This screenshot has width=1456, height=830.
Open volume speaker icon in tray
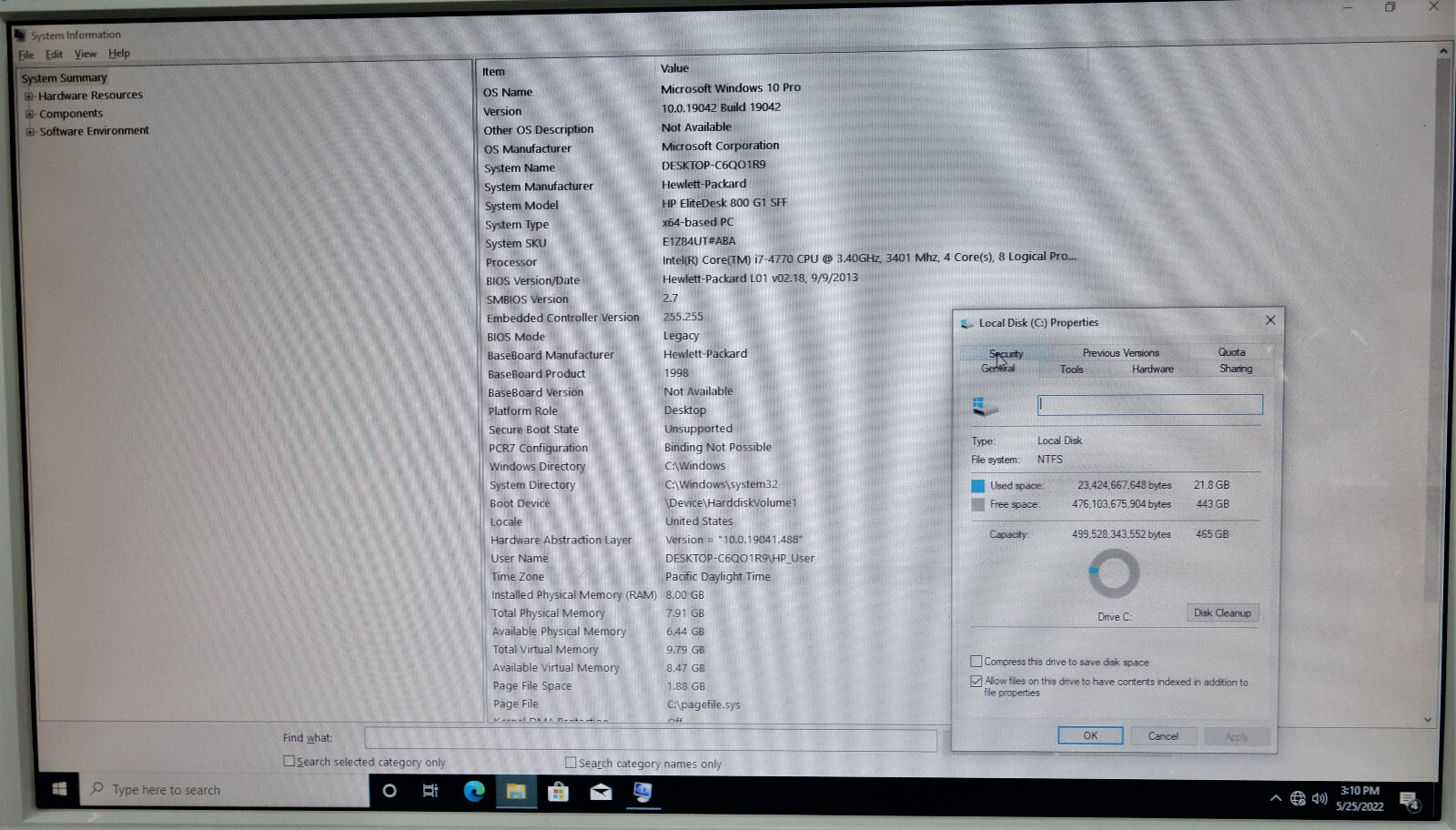pyautogui.click(x=1319, y=798)
